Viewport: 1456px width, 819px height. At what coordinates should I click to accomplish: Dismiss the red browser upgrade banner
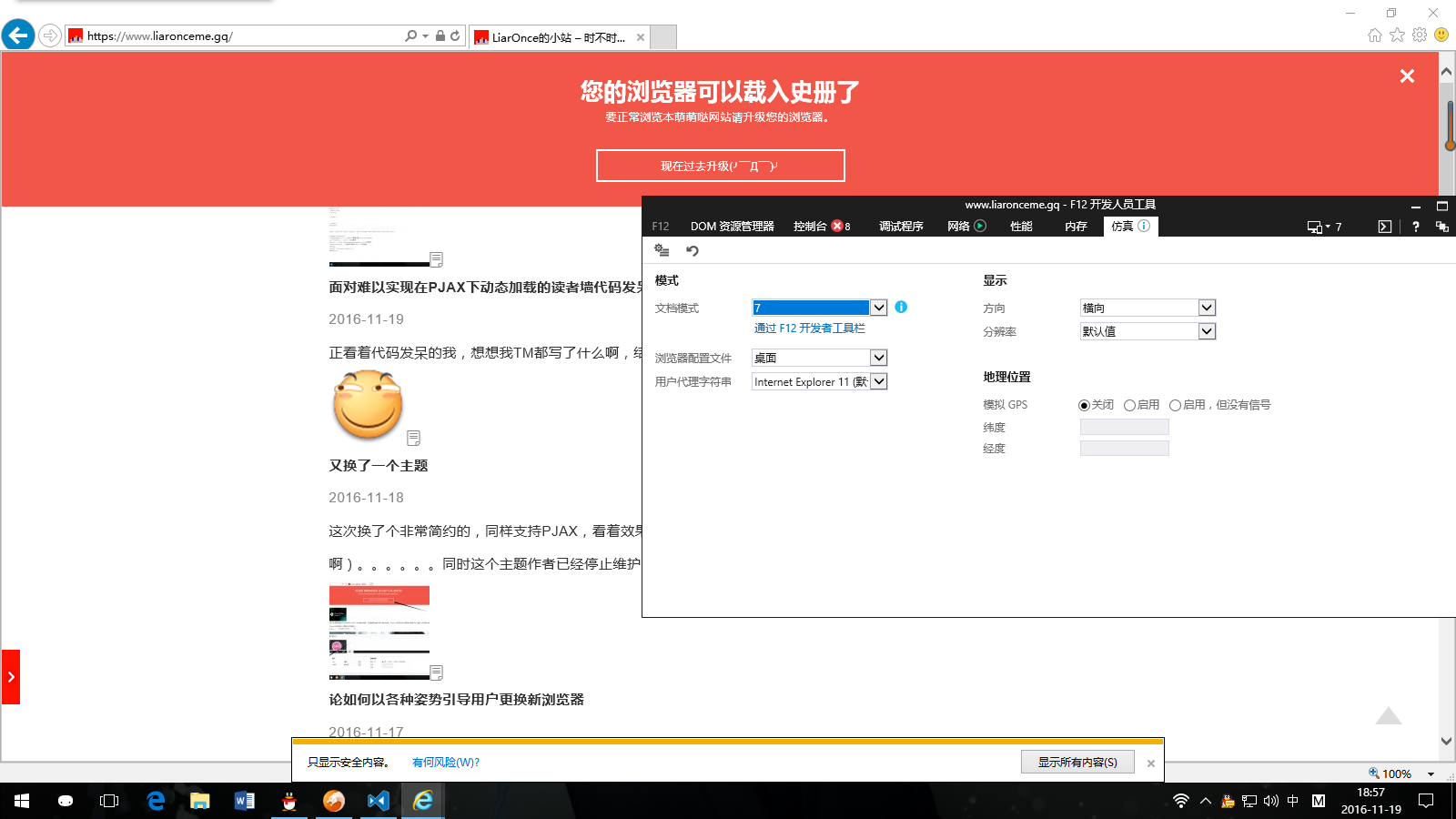(x=1407, y=76)
